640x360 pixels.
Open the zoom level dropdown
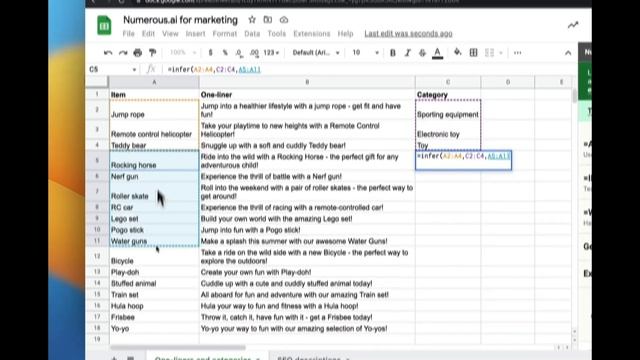[x=183, y=53]
